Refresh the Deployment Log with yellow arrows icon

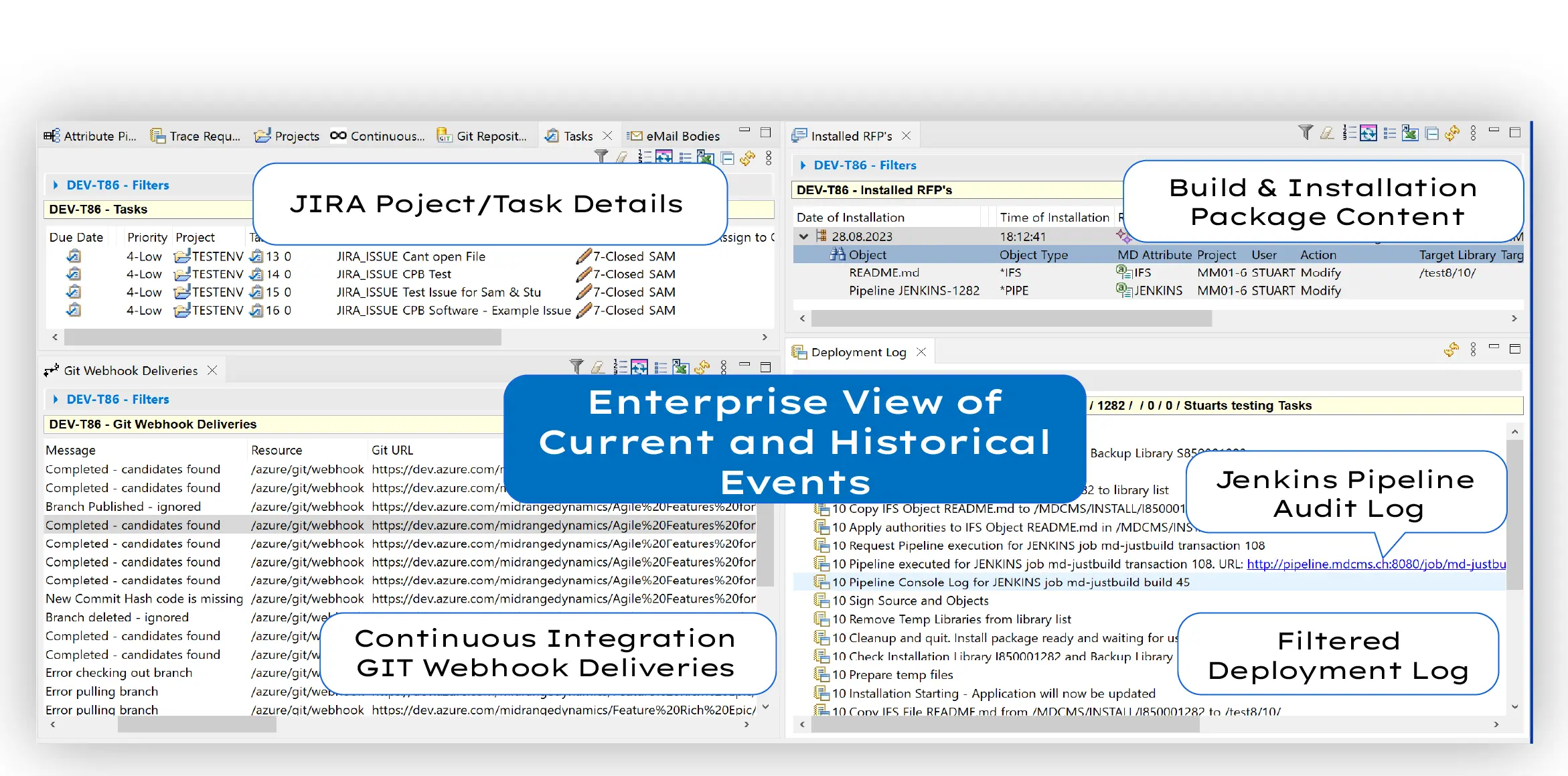pyautogui.click(x=1451, y=350)
